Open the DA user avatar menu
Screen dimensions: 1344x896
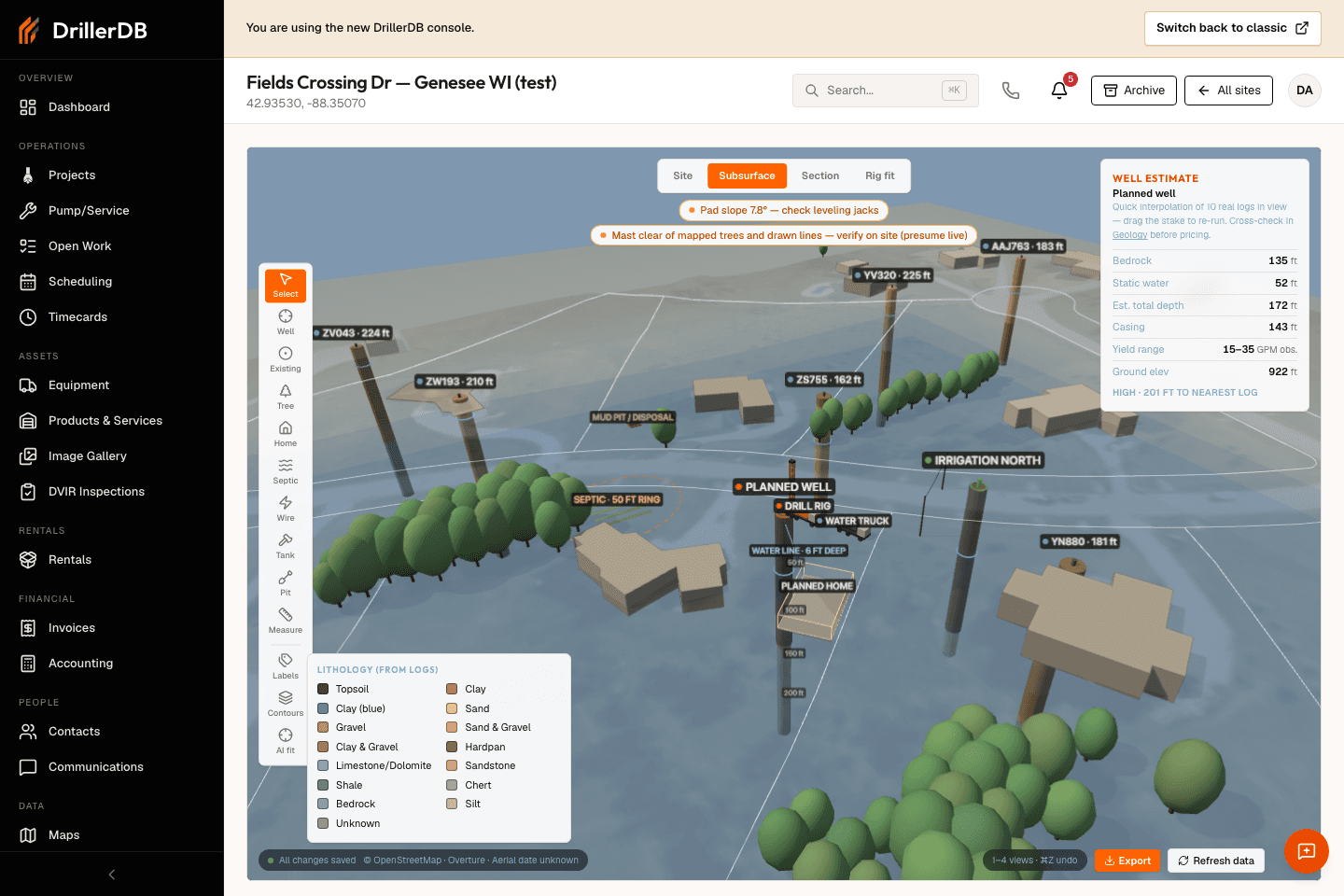[1305, 91]
